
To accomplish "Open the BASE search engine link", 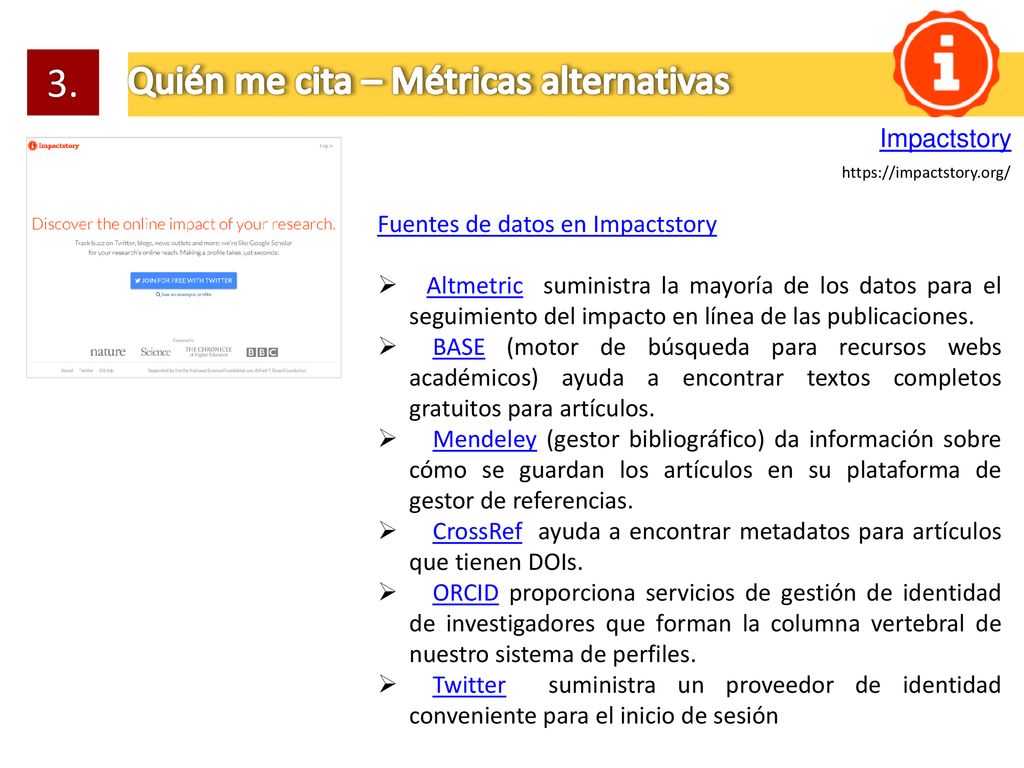I will pyautogui.click(x=458, y=347).
